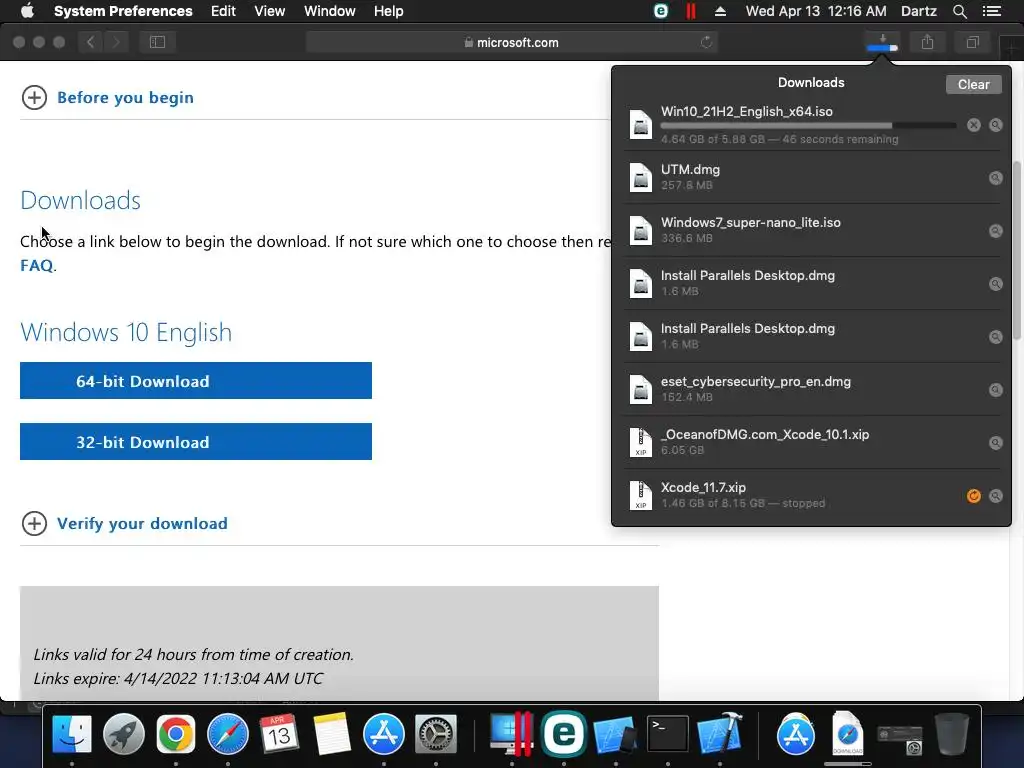The width and height of the screenshot is (1024, 768).
Task: Reveal Win10_21H2_English_x64.iso in Finder
Action: [x=995, y=125]
